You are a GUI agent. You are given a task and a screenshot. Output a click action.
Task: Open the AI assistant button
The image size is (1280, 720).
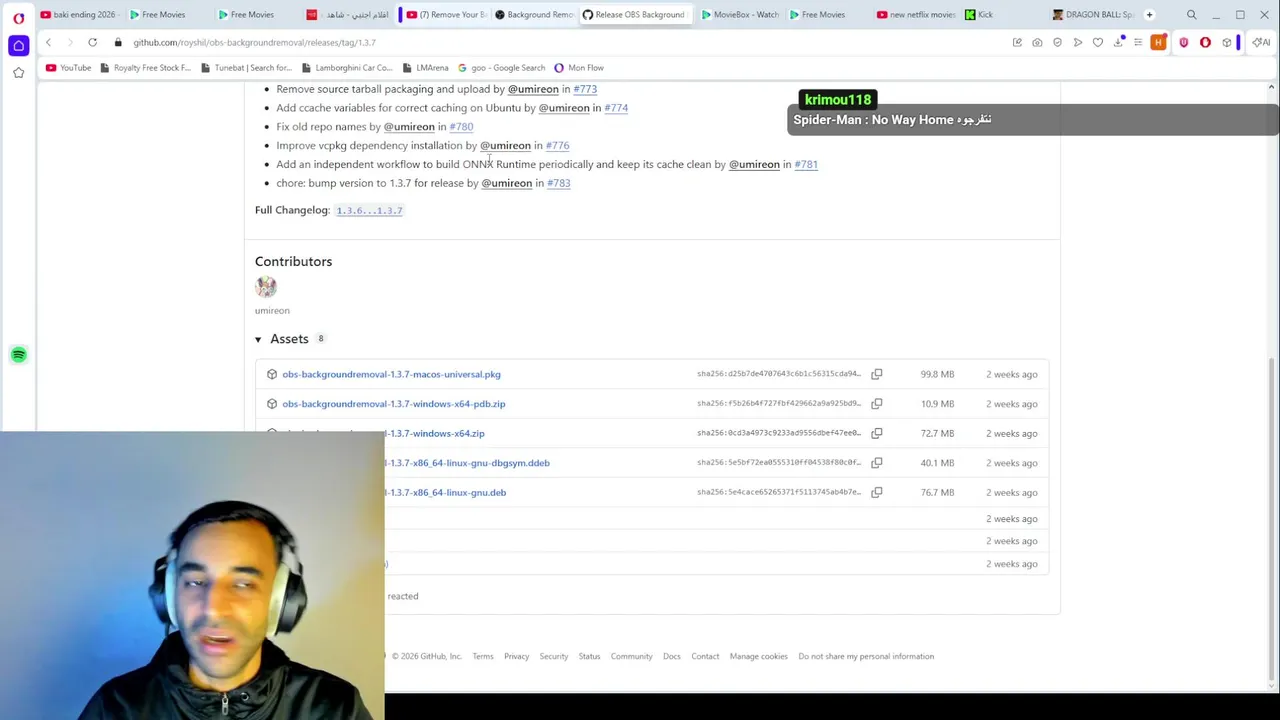(1261, 42)
